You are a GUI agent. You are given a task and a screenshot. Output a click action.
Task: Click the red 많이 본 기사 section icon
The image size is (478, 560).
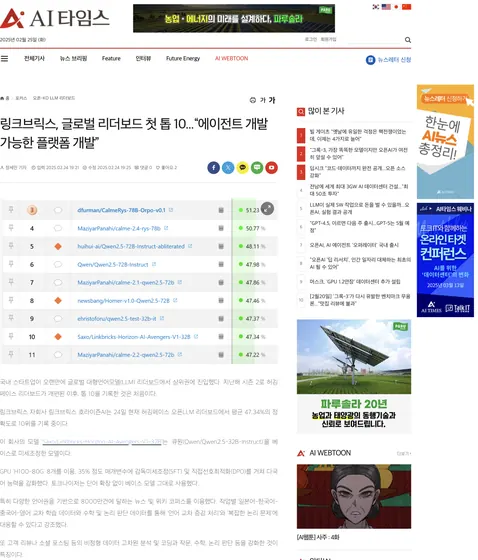(x=301, y=112)
